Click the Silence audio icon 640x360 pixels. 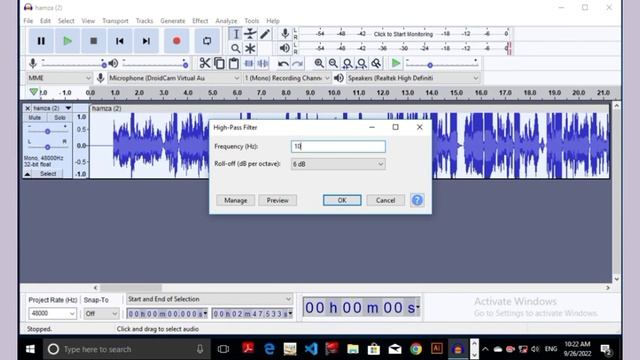click(x=263, y=63)
